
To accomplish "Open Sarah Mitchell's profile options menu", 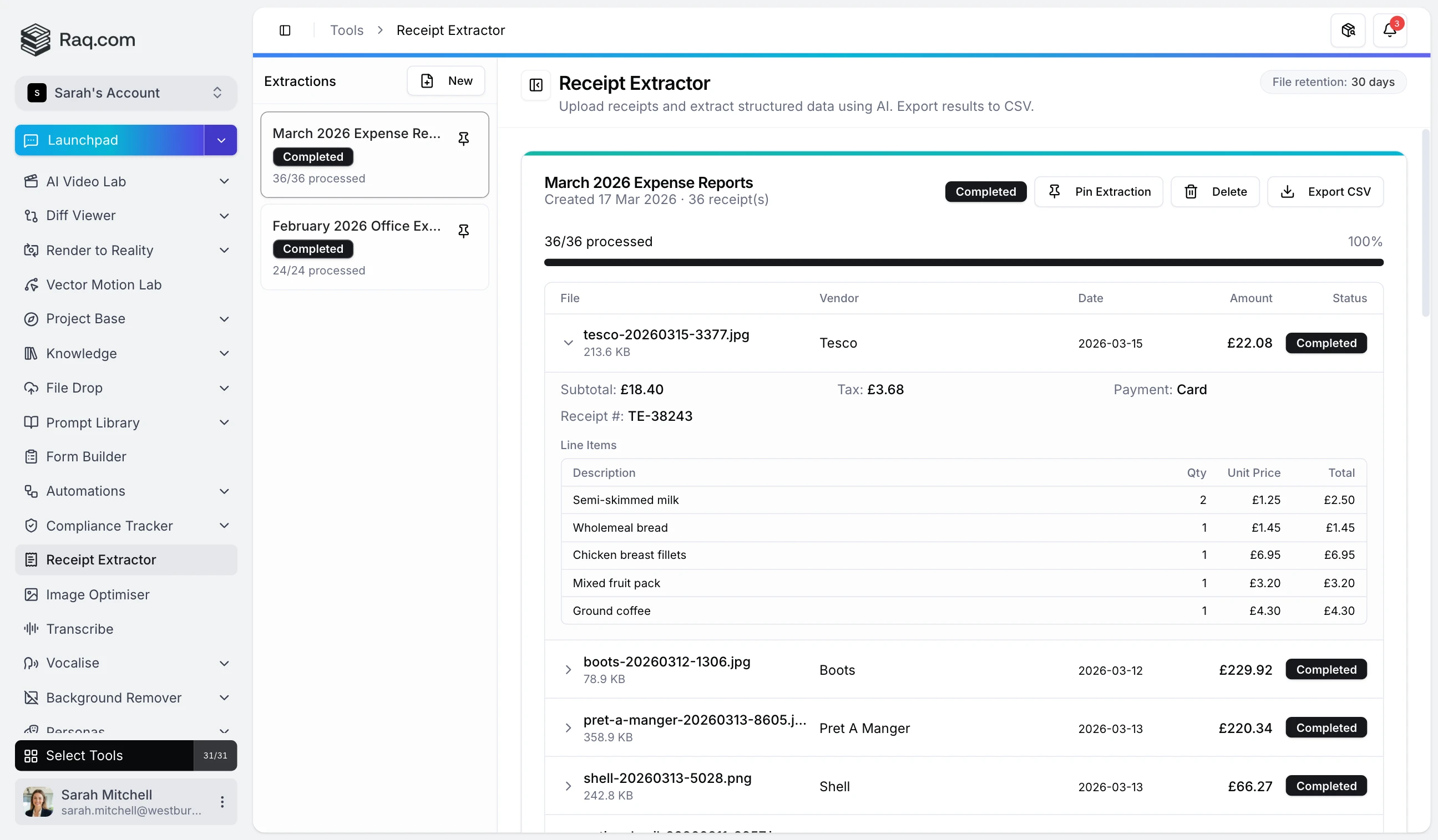I will 222,801.
